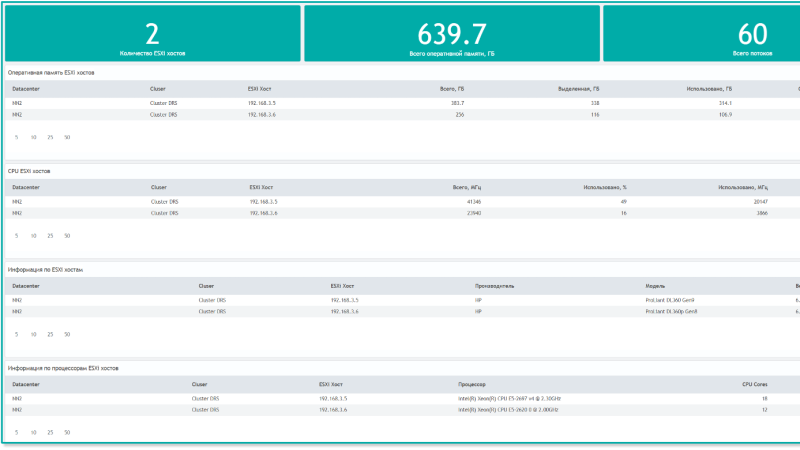This screenshot has height=450, width=800.
Task: Click 192.168.3.5 in processors info table
Action: pos(333,399)
